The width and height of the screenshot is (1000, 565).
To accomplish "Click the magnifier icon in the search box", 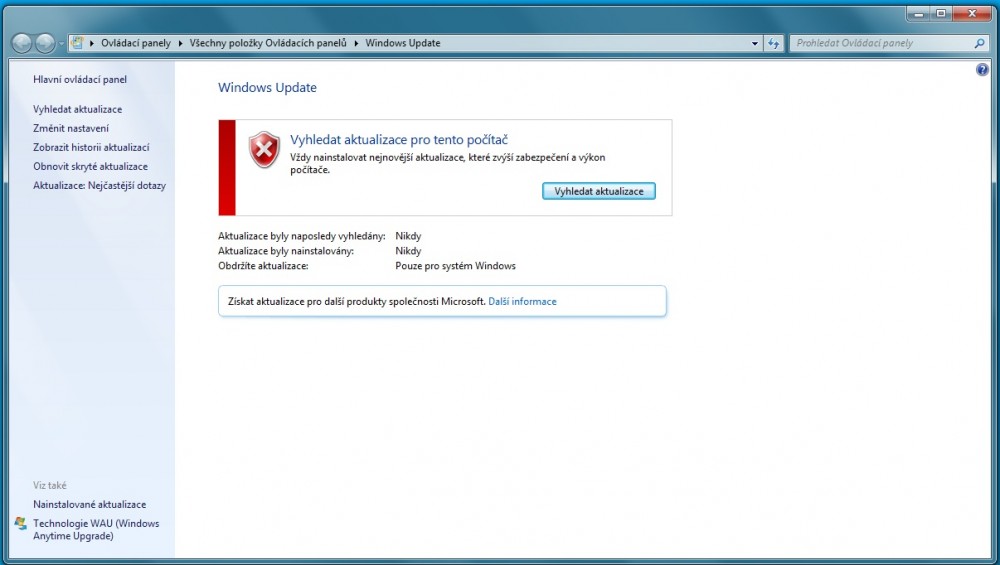I will pos(979,44).
